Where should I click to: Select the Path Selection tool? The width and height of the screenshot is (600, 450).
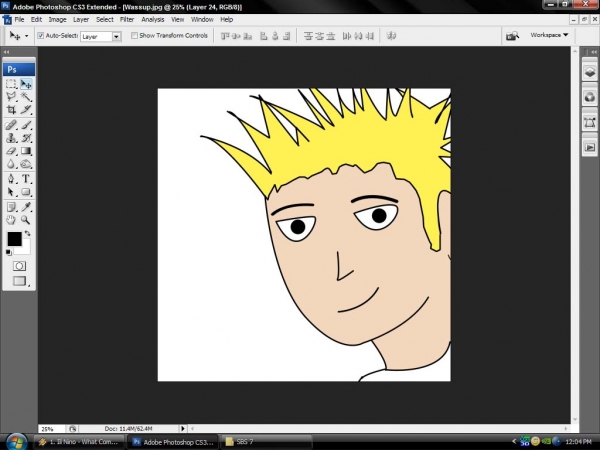11,192
